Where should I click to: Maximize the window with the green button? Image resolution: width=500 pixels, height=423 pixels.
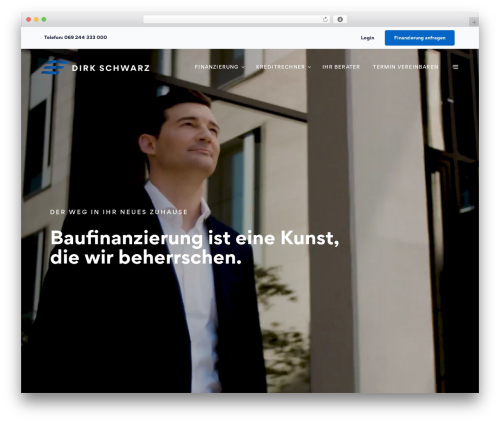click(x=44, y=19)
